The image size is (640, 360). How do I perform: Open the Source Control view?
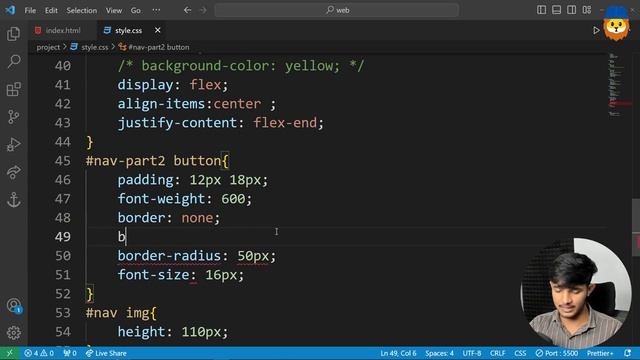[13, 117]
